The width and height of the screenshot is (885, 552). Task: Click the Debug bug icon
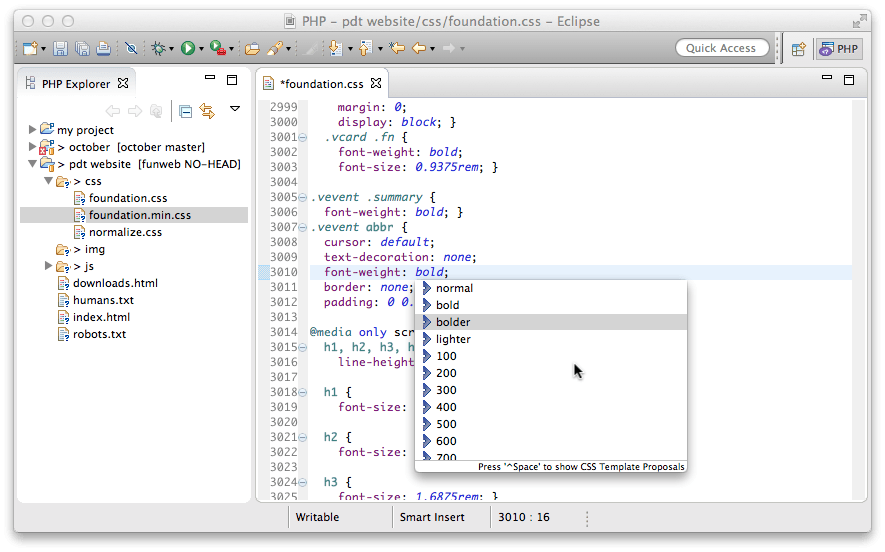coord(158,48)
